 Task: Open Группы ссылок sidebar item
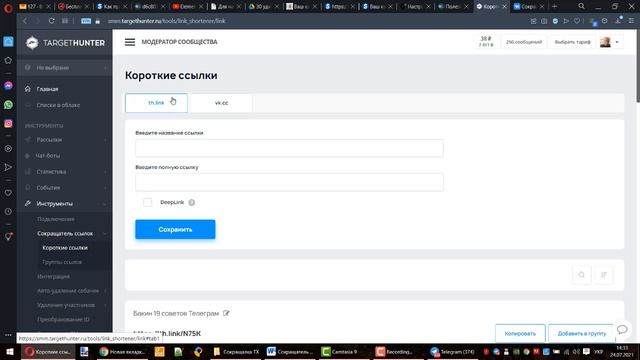pos(62,262)
